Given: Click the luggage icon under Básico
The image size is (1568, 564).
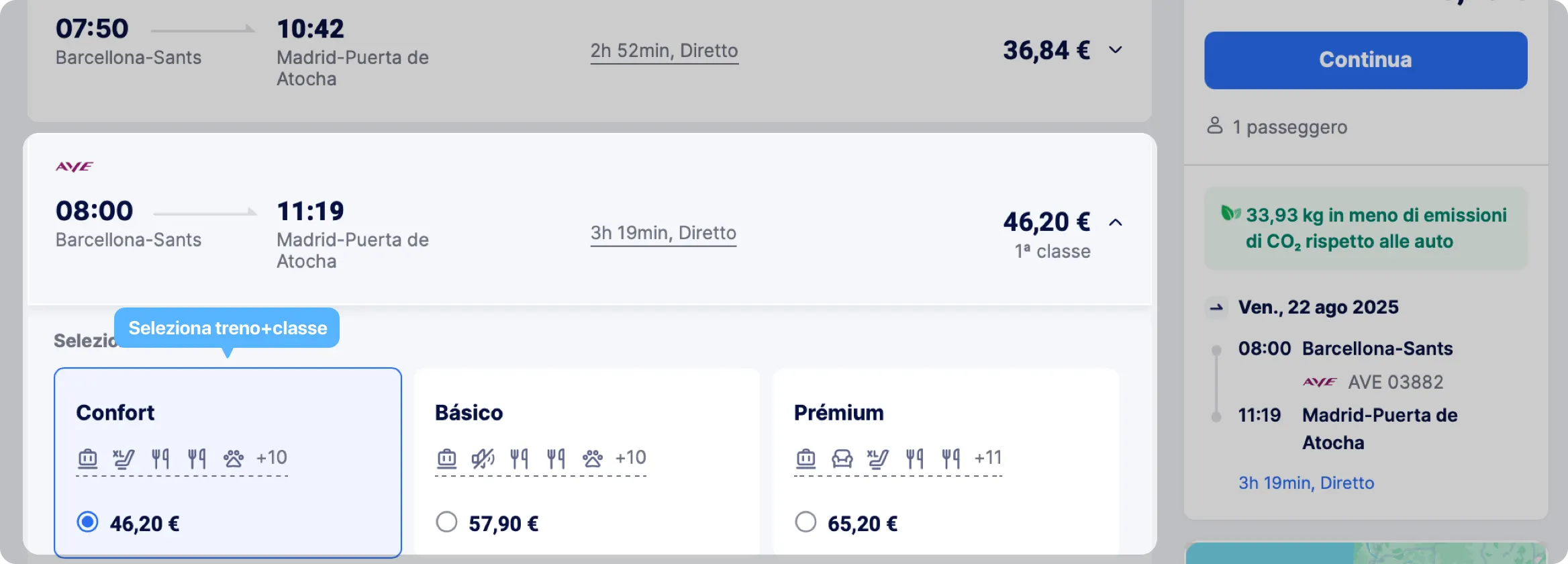Looking at the screenshot, I should 447,459.
